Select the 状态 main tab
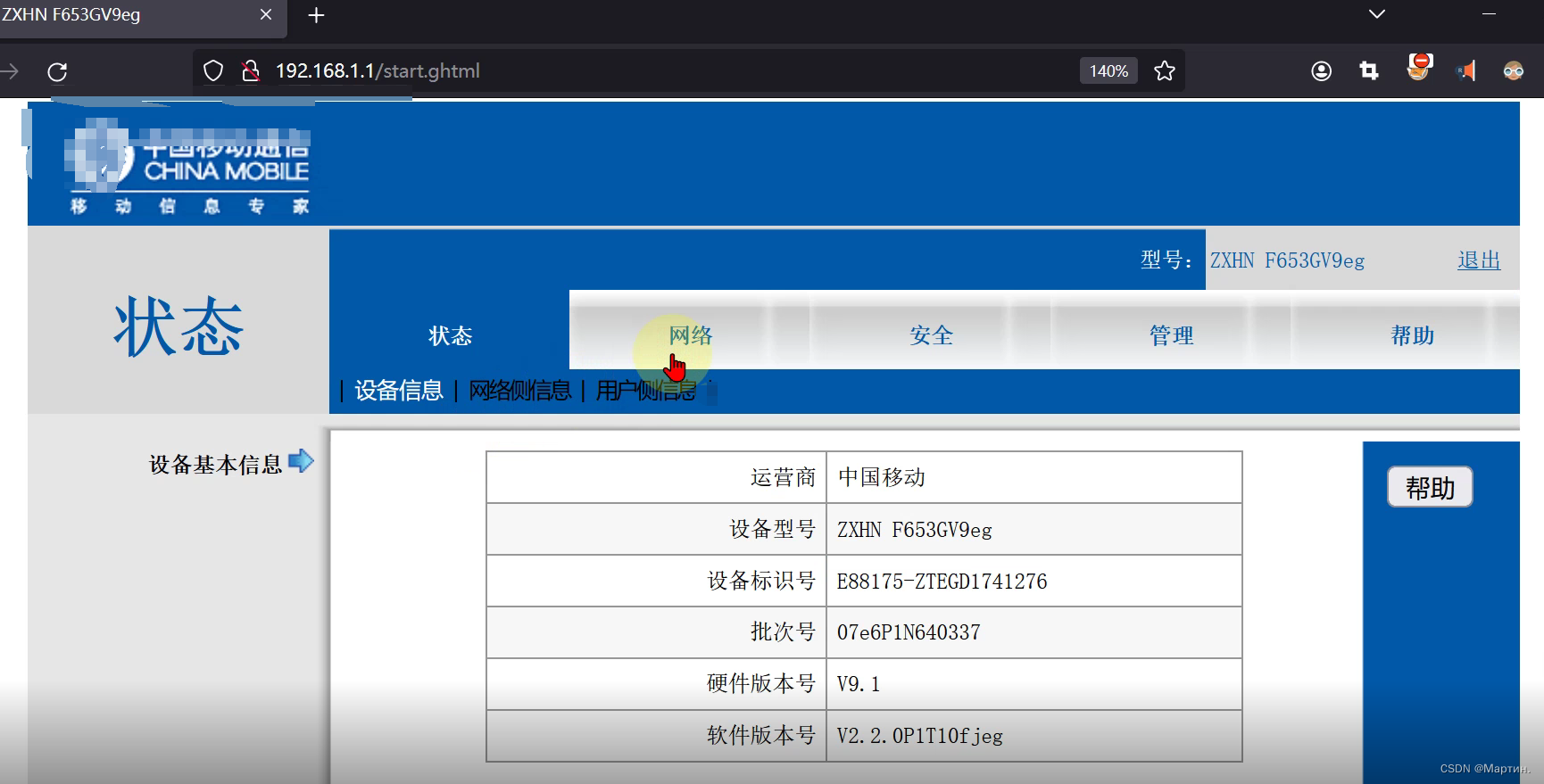 click(450, 336)
